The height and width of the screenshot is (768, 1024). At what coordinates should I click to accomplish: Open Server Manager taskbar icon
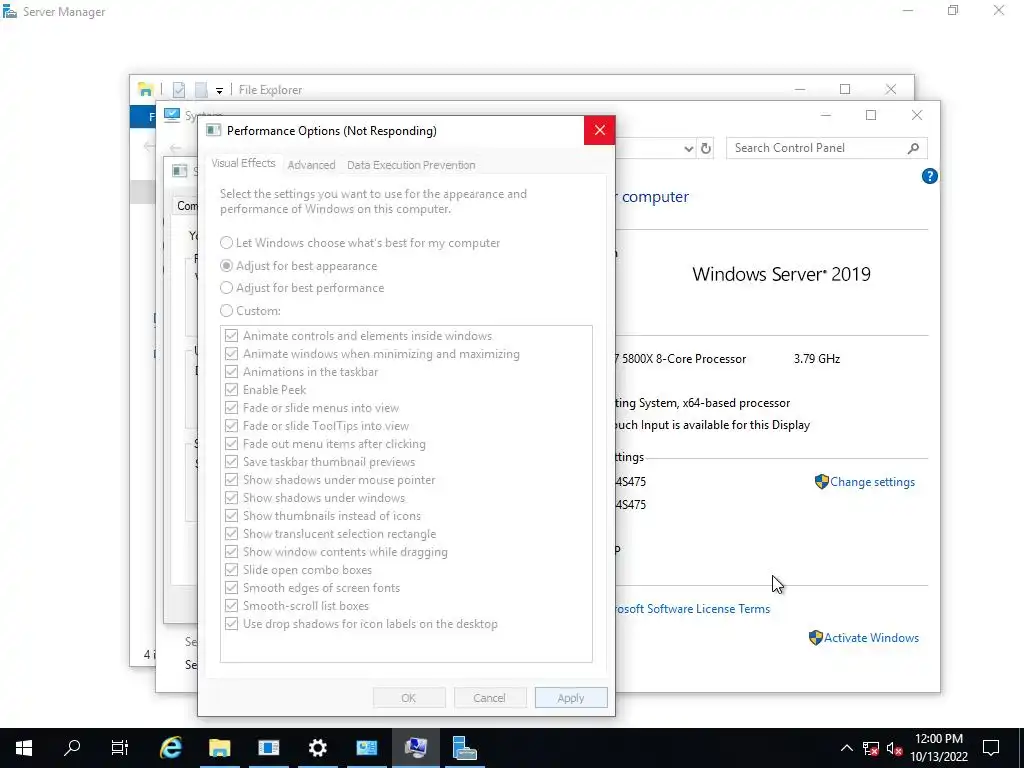click(x=464, y=748)
